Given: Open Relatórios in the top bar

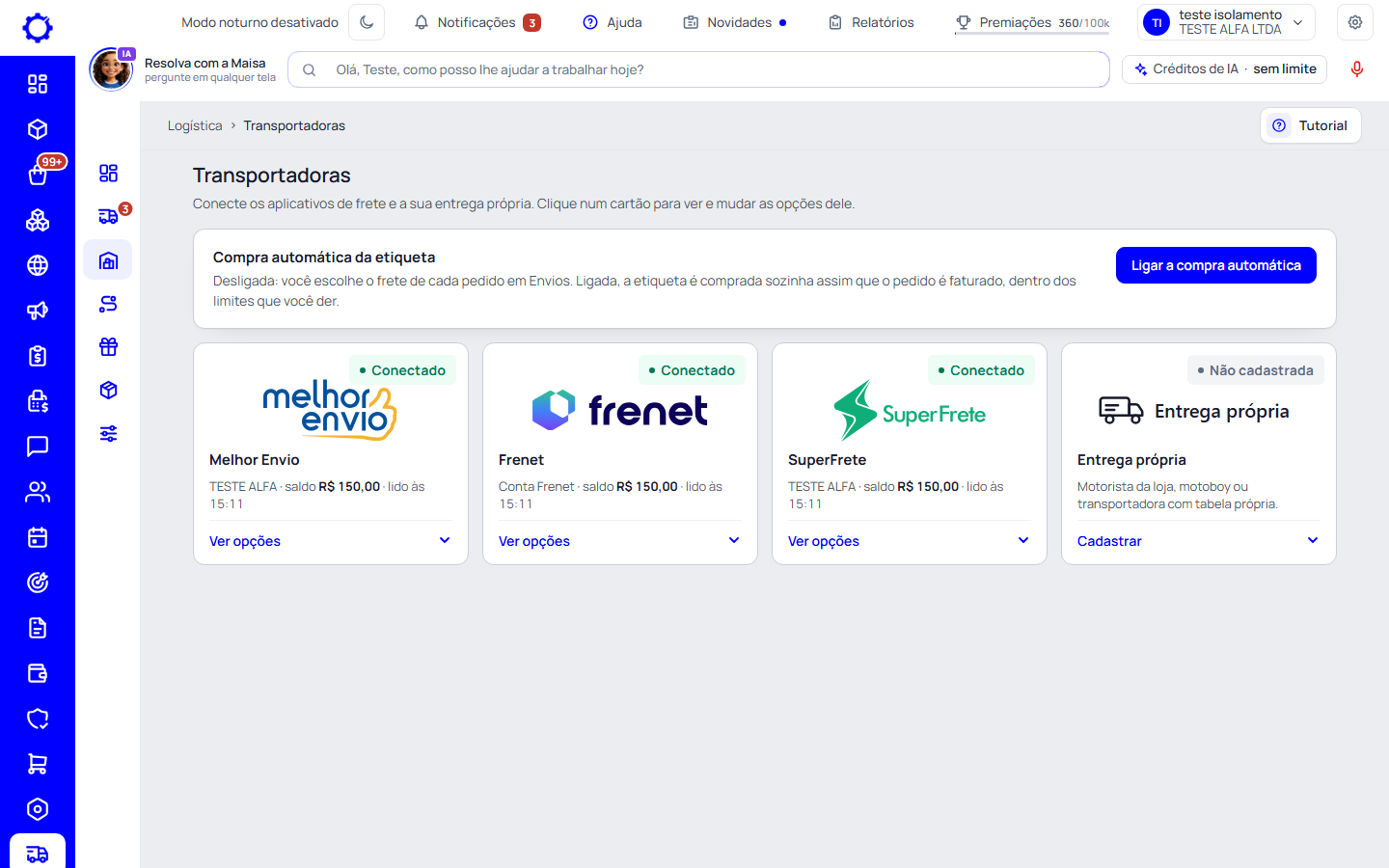Looking at the screenshot, I should (871, 22).
